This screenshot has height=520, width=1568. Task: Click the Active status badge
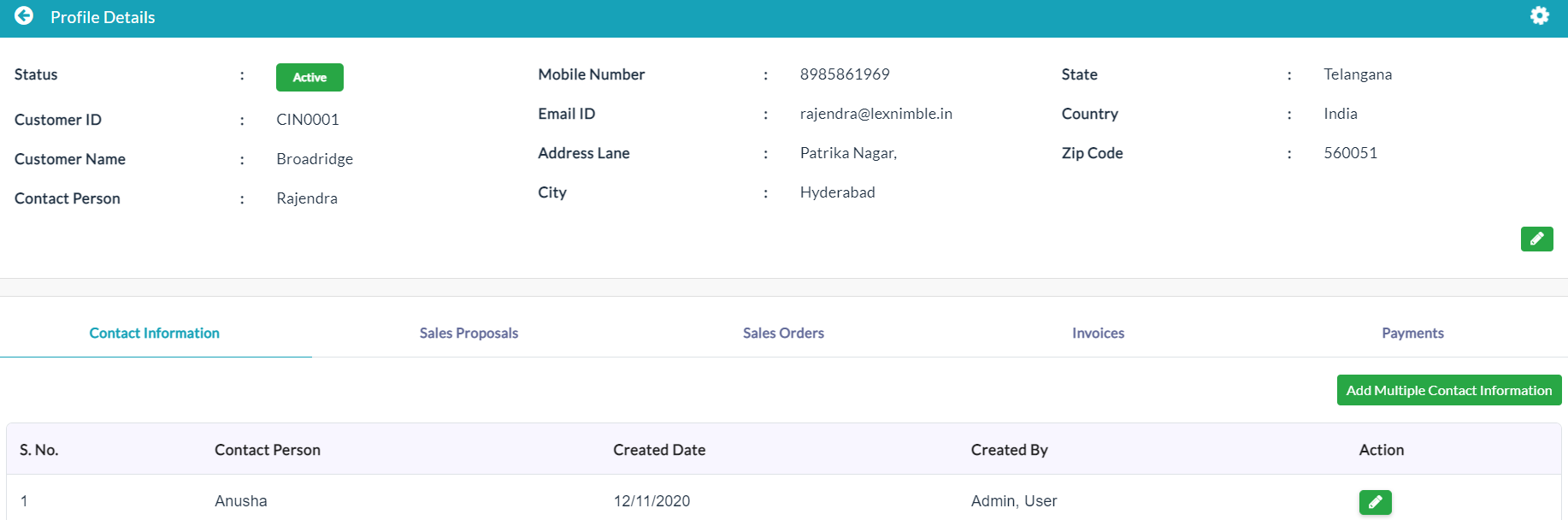click(309, 77)
